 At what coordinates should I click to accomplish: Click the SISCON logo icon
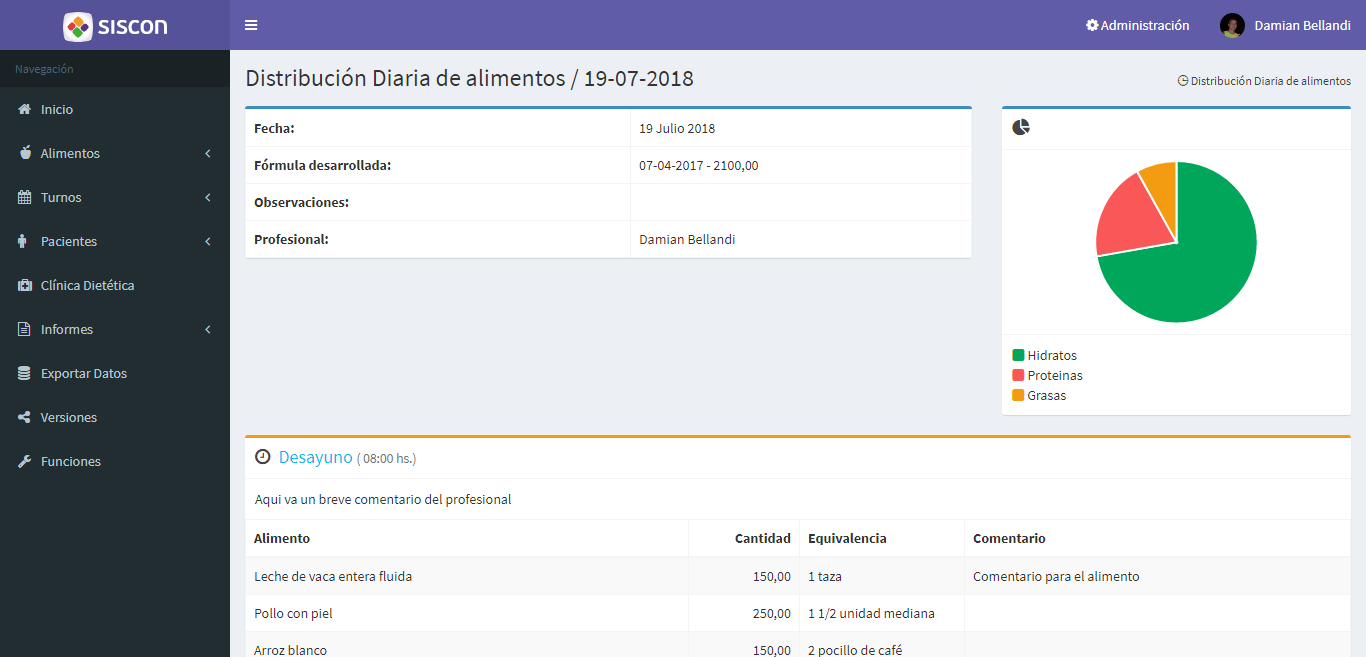(x=78, y=26)
